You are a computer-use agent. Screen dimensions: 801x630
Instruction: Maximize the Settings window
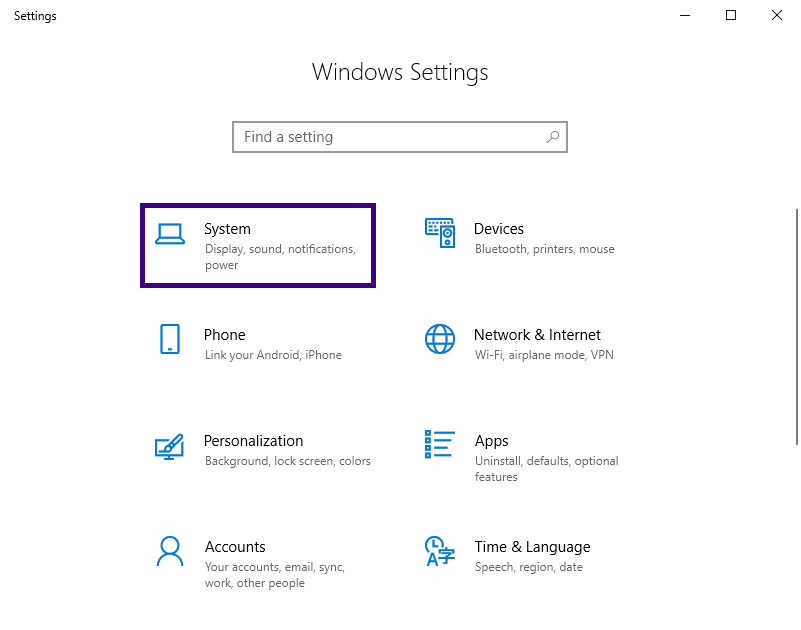tap(731, 15)
